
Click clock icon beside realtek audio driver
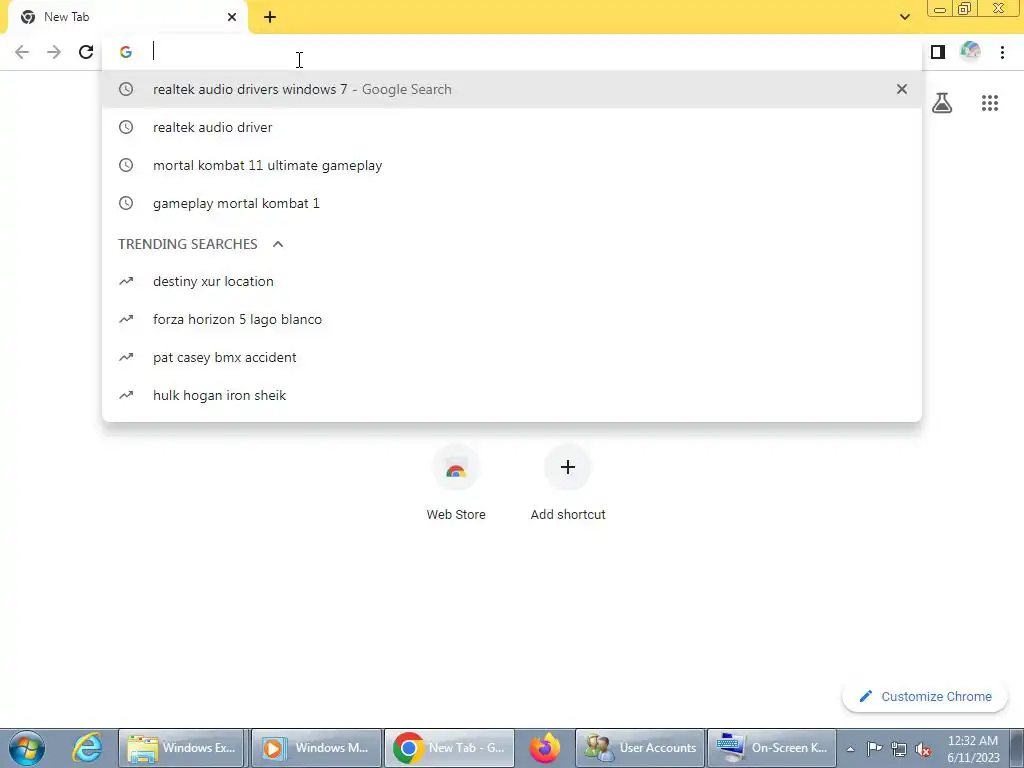coord(126,127)
